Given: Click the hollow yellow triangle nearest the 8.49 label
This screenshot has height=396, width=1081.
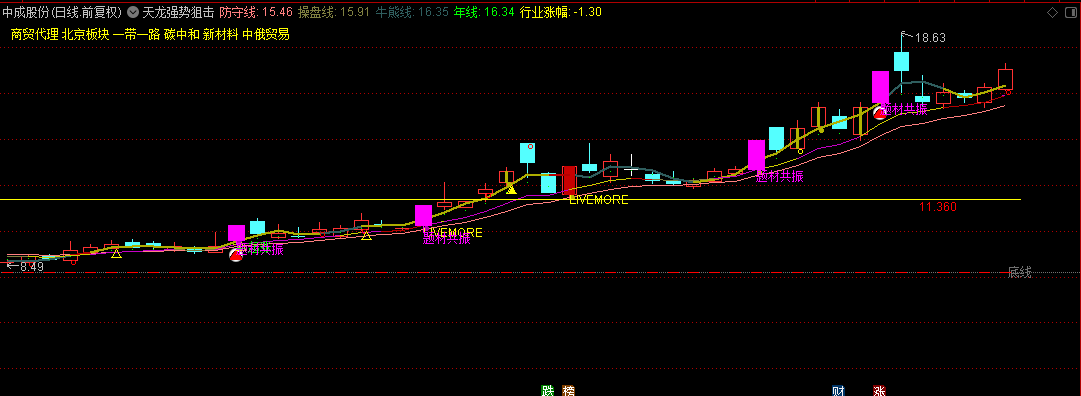Looking at the screenshot, I should click(x=117, y=254).
